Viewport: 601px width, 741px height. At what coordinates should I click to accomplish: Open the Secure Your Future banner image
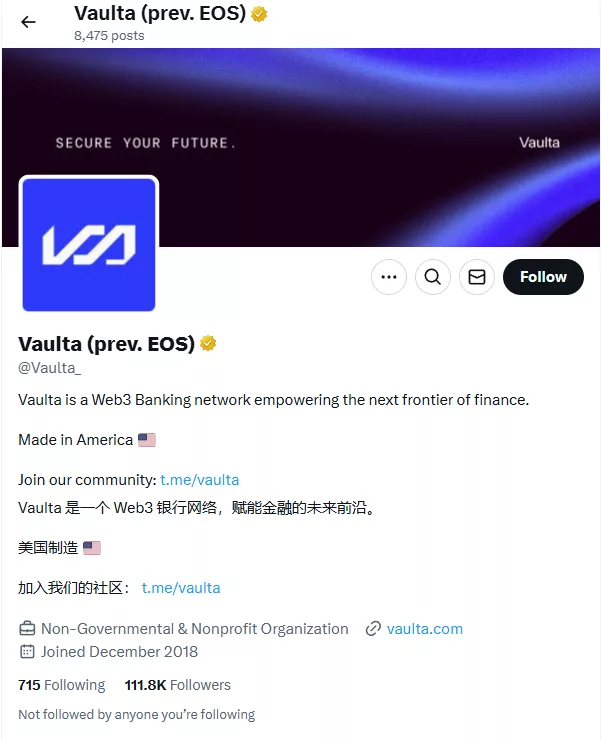(301, 147)
